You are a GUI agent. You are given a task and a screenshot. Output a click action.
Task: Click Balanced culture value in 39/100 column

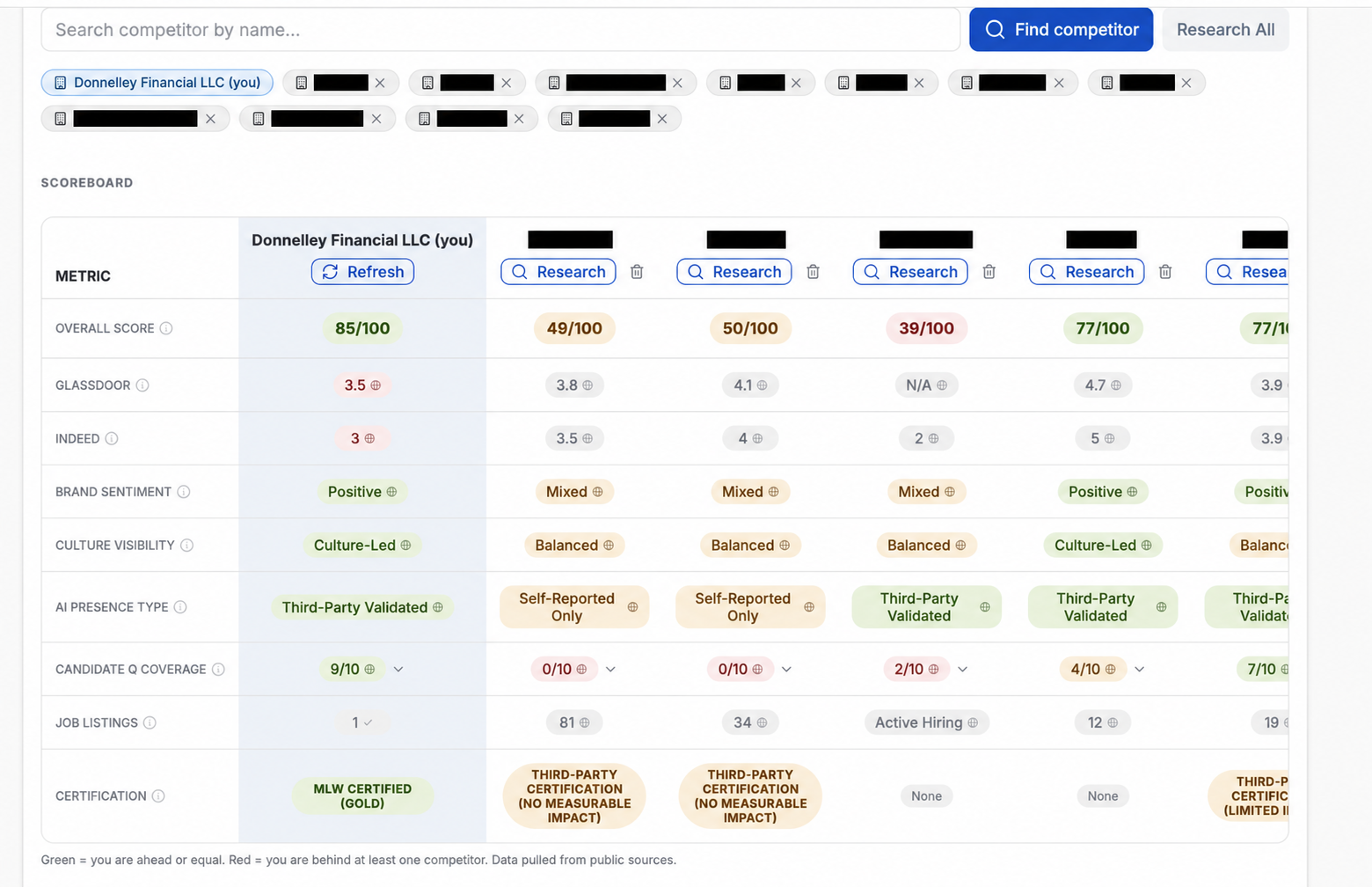[x=926, y=546]
